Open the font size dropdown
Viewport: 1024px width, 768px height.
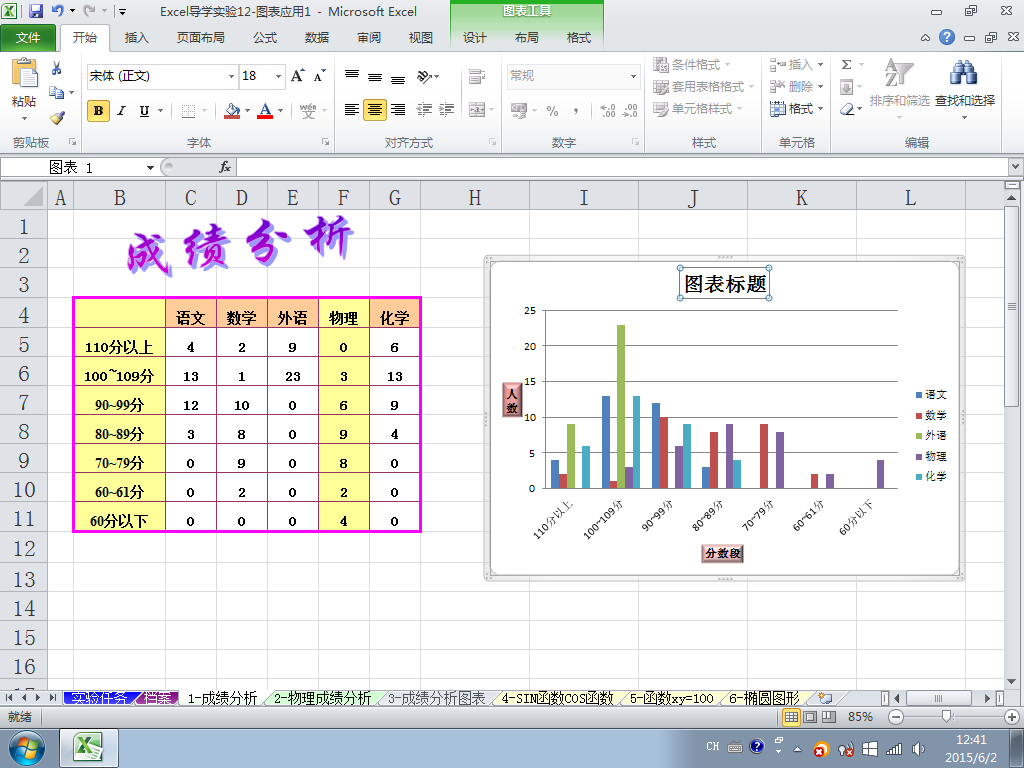(x=278, y=77)
